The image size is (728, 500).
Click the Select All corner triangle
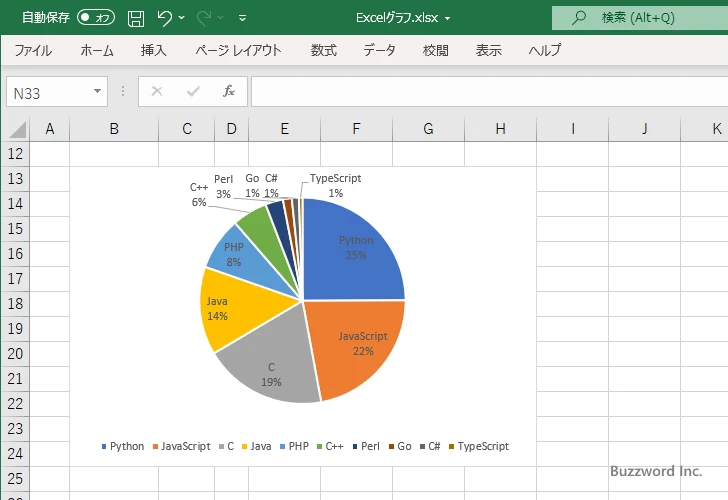point(18,129)
